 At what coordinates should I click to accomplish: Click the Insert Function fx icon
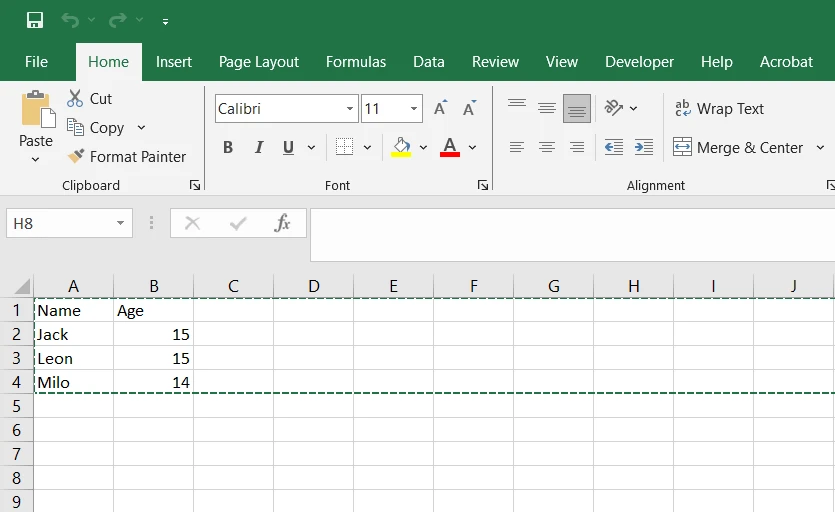click(x=283, y=223)
